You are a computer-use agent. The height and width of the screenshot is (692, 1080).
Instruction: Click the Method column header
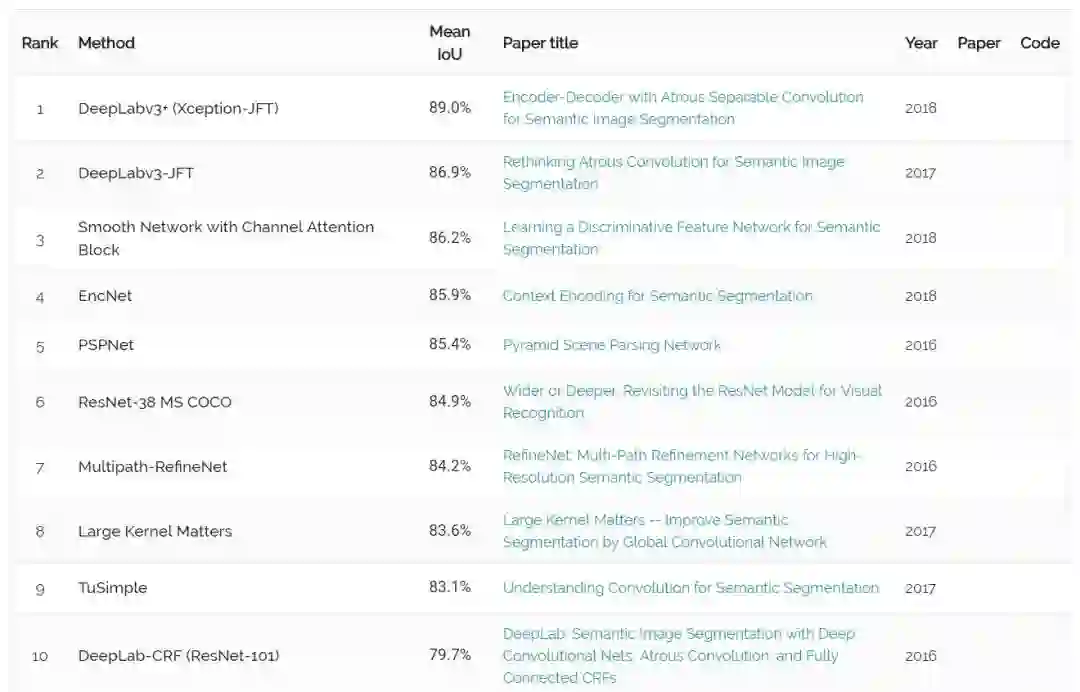point(106,43)
